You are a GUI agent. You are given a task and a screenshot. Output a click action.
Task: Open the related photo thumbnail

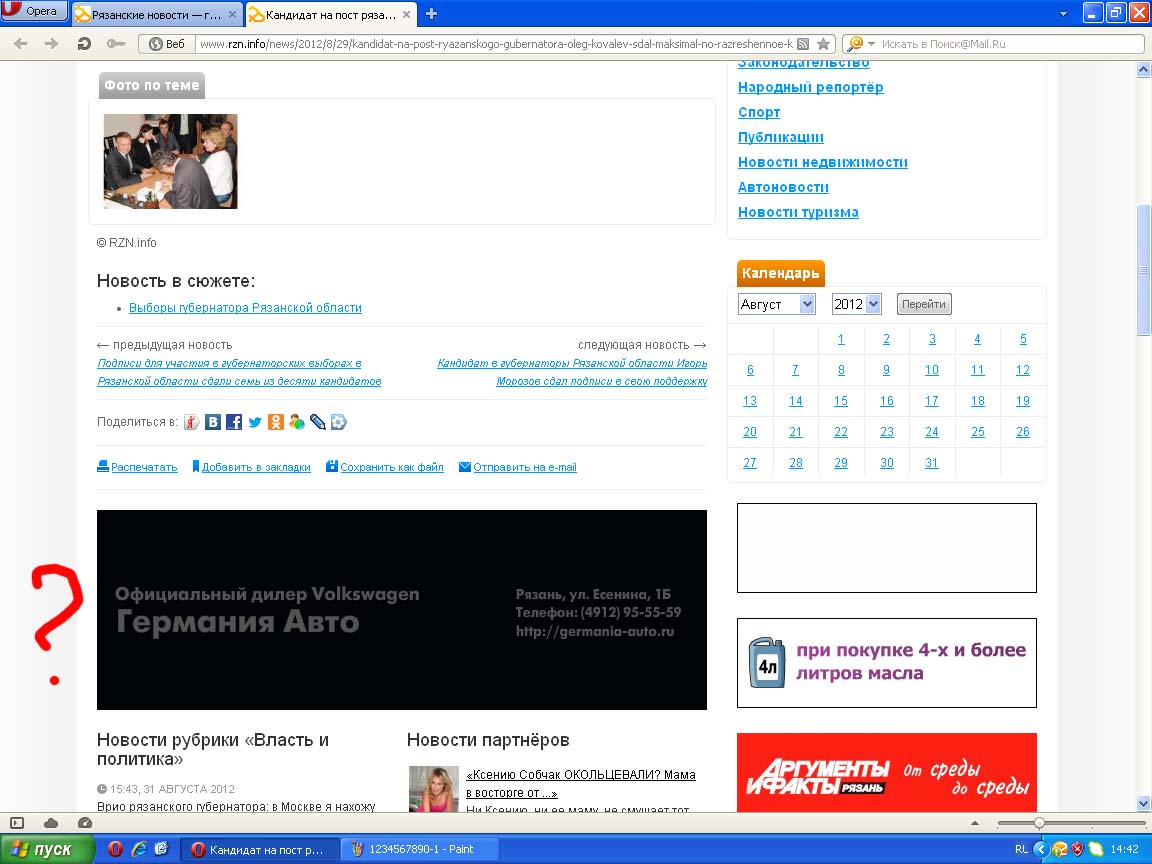tap(171, 161)
